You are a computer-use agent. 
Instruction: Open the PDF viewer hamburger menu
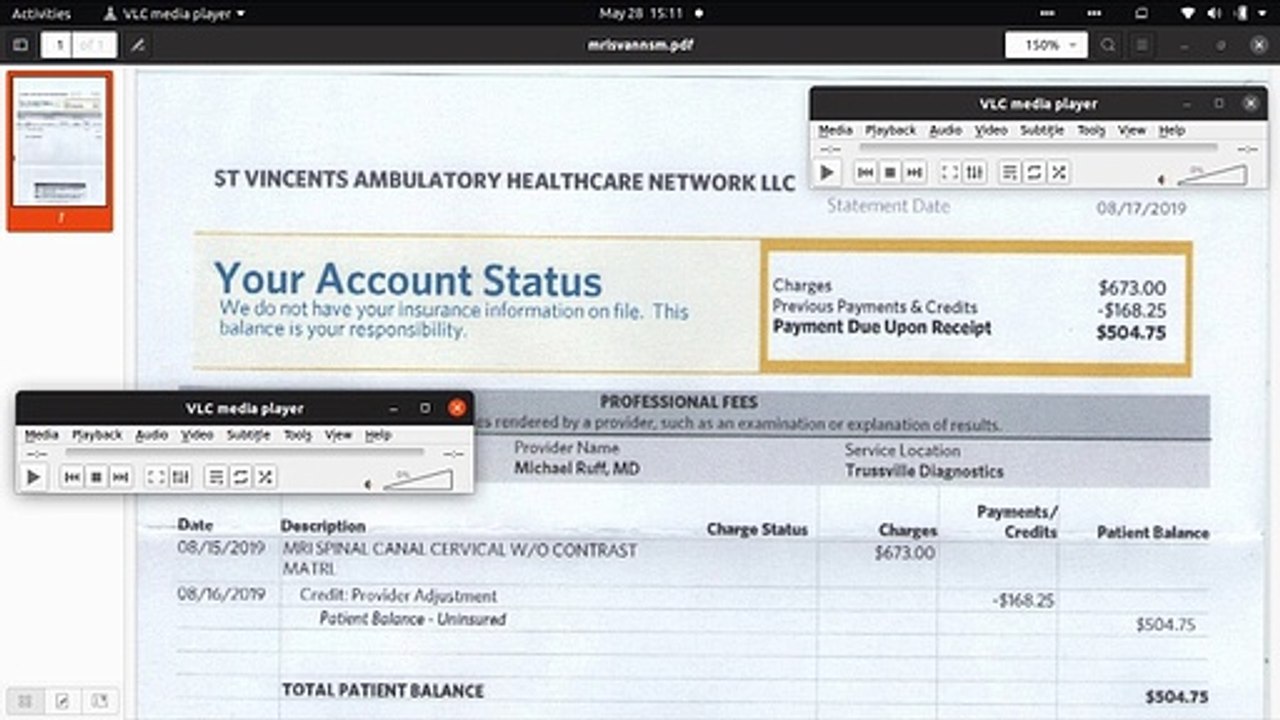1141,45
